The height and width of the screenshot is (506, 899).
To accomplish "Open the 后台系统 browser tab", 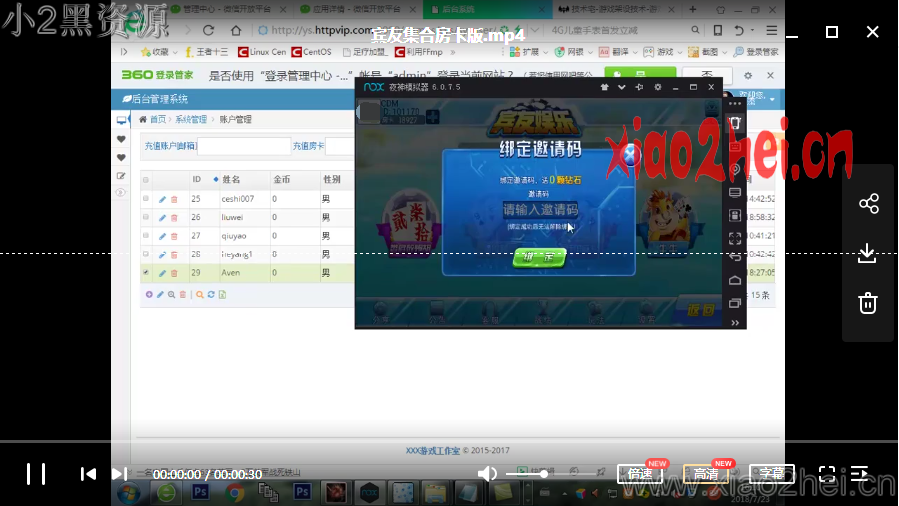I will click(x=487, y=9).
